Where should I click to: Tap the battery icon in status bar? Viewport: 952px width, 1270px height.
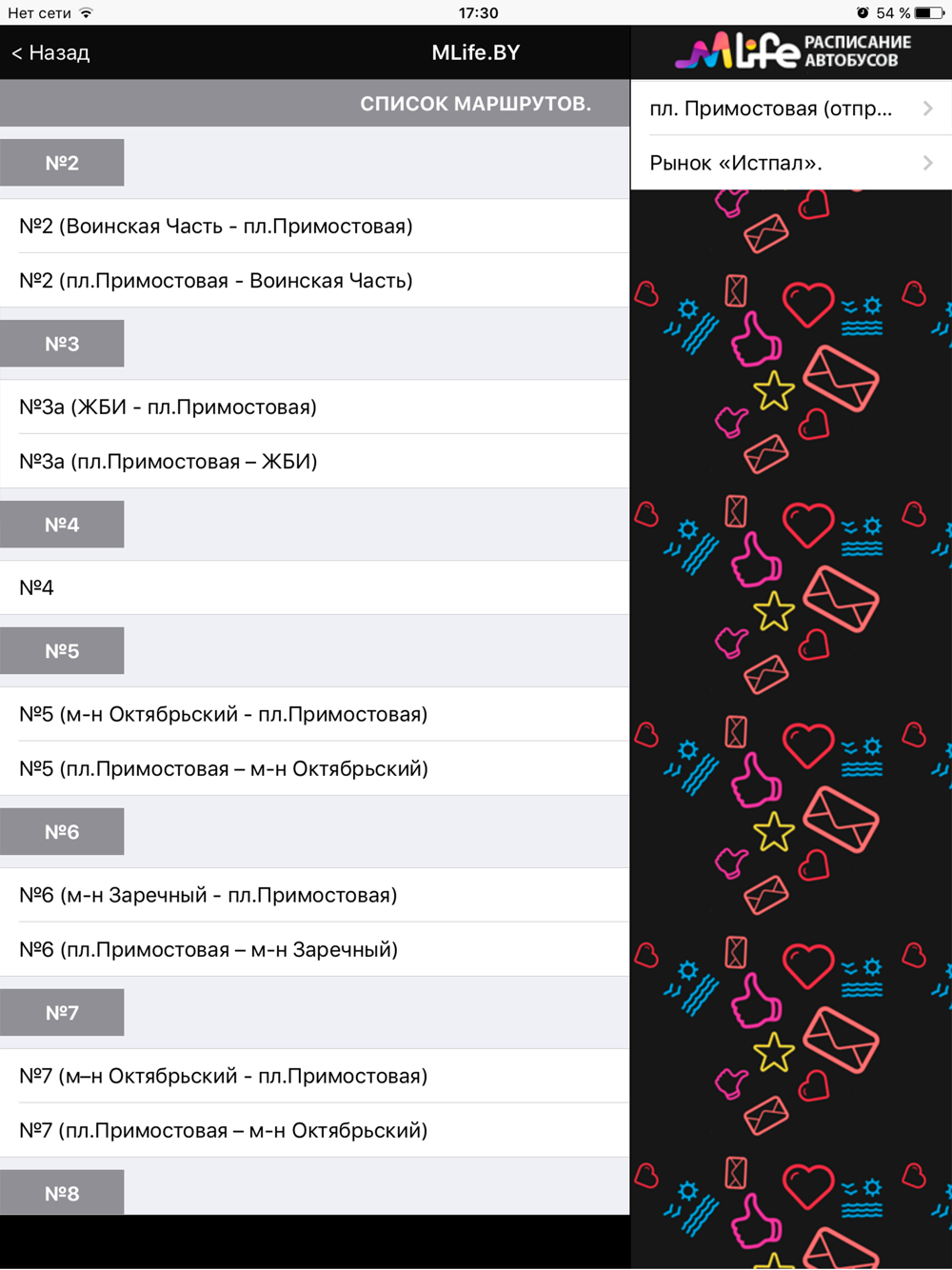coord(929,12)
